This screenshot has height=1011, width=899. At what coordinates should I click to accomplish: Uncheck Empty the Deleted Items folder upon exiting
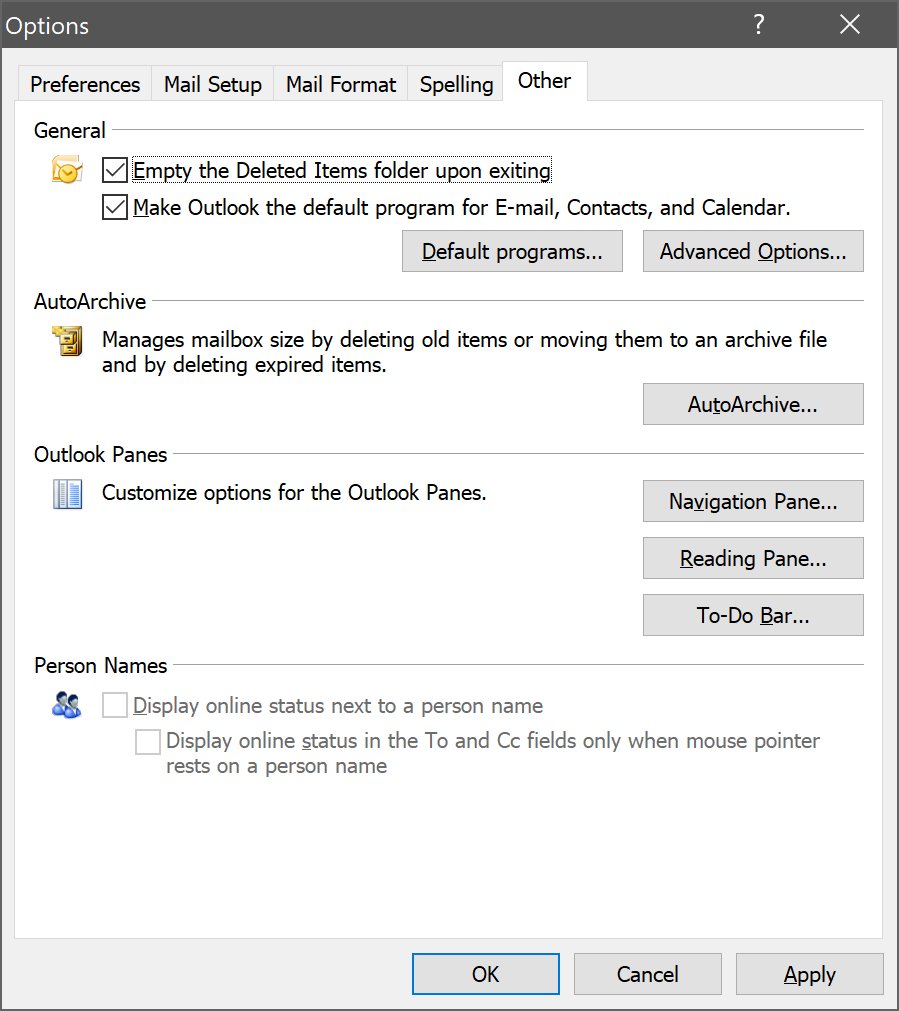tap(115, 171)
